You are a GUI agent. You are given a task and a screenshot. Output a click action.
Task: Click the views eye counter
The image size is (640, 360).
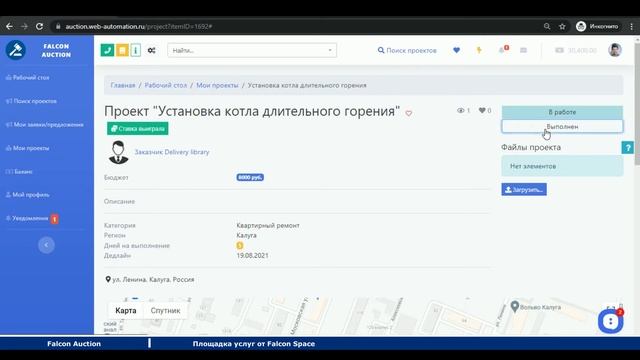tap(464, 110)
